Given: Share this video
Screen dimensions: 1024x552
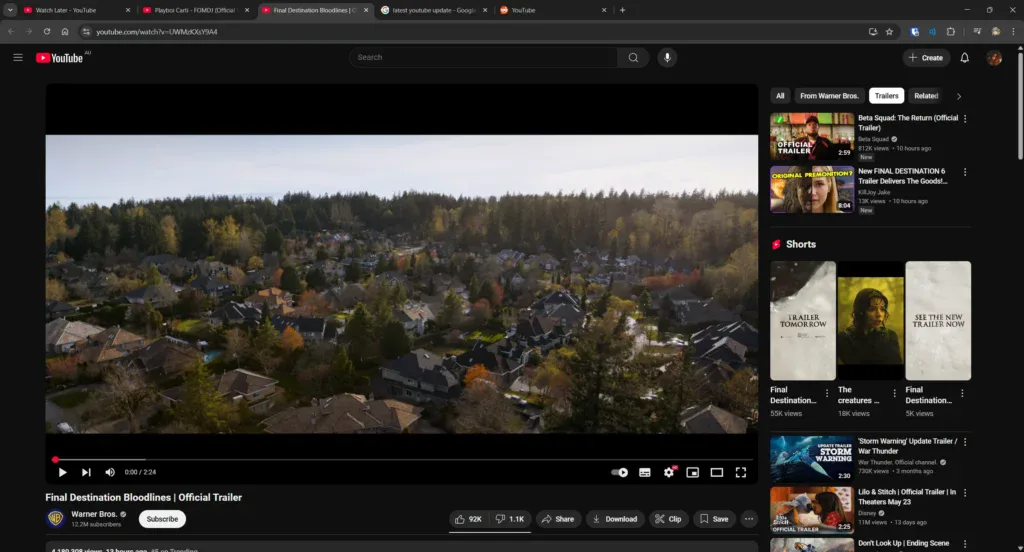Looking at the screenshot, I should coord(558,519).
